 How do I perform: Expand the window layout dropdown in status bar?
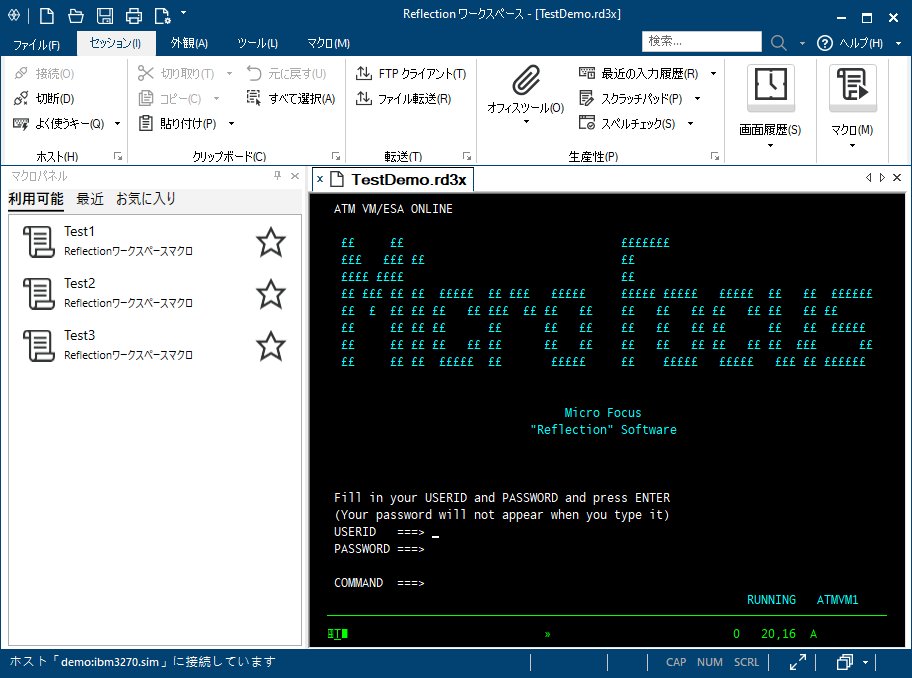click(865, 662)
